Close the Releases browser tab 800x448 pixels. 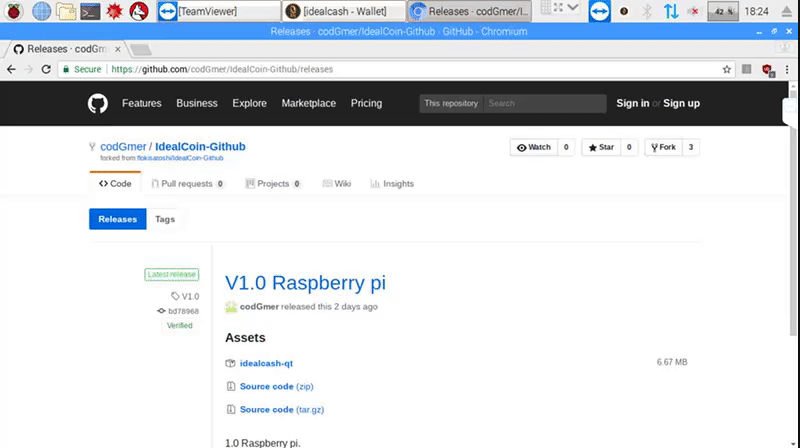(x=118, y=49)
